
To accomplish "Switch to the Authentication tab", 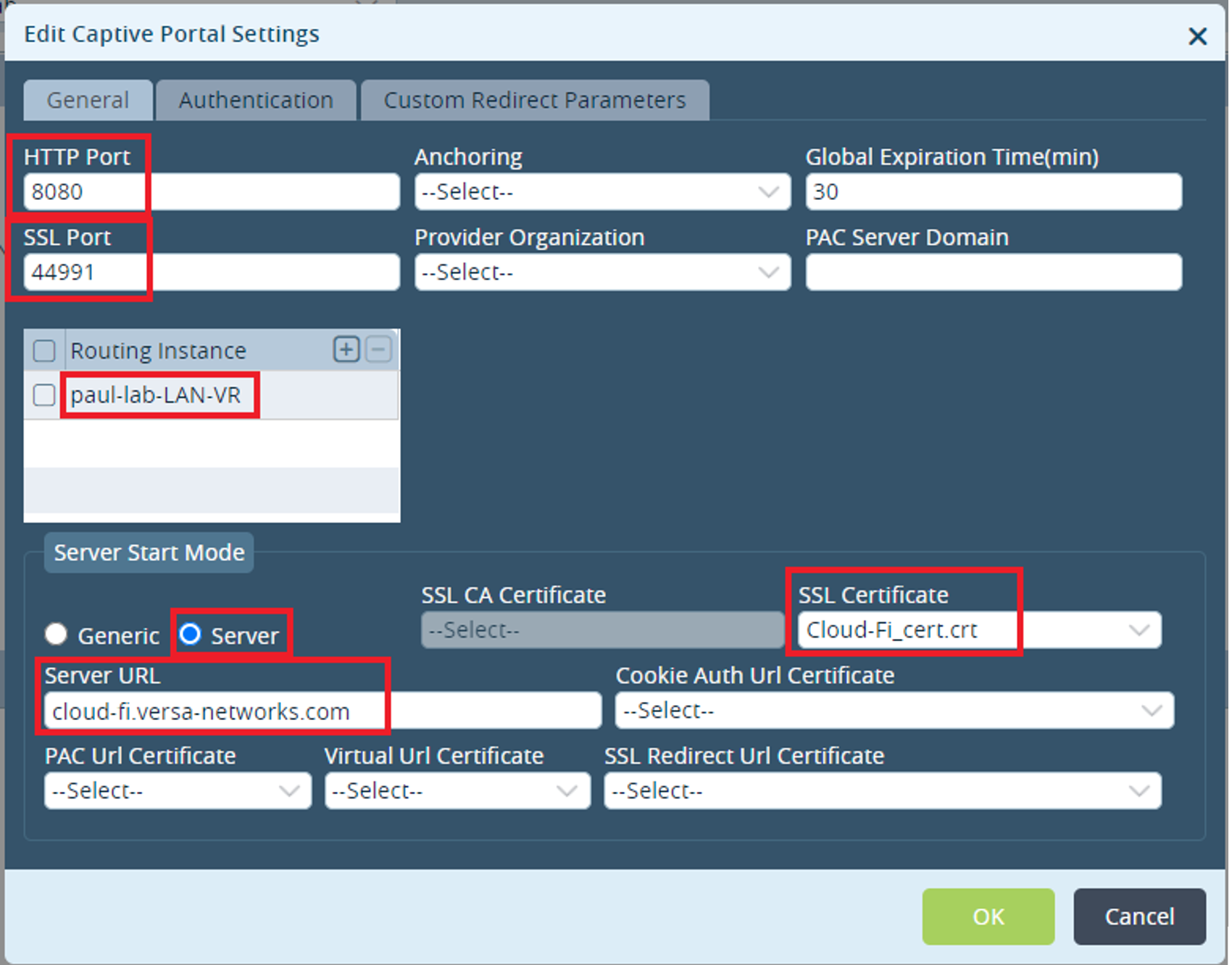I will point(256,100).
